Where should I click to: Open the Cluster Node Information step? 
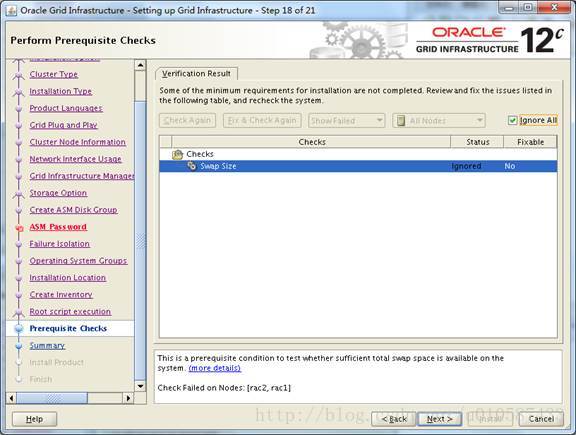[78, 142]
